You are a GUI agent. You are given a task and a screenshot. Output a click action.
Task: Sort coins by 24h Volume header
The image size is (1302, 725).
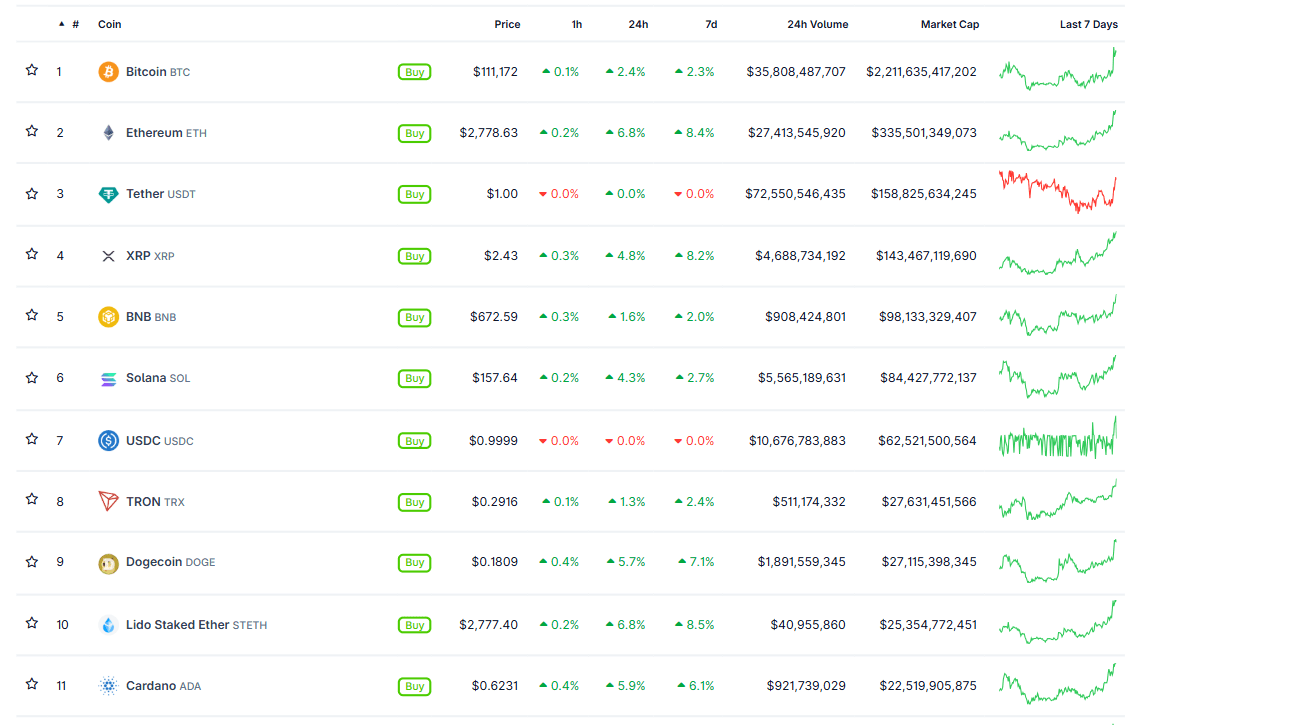click(x=817, y=24)
